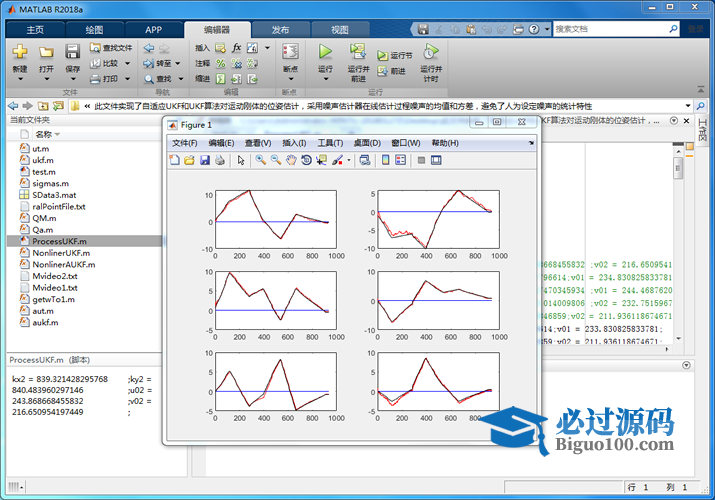
Task: Open Help (帮助) menu in Figure 1
Action: coord(445,143)
